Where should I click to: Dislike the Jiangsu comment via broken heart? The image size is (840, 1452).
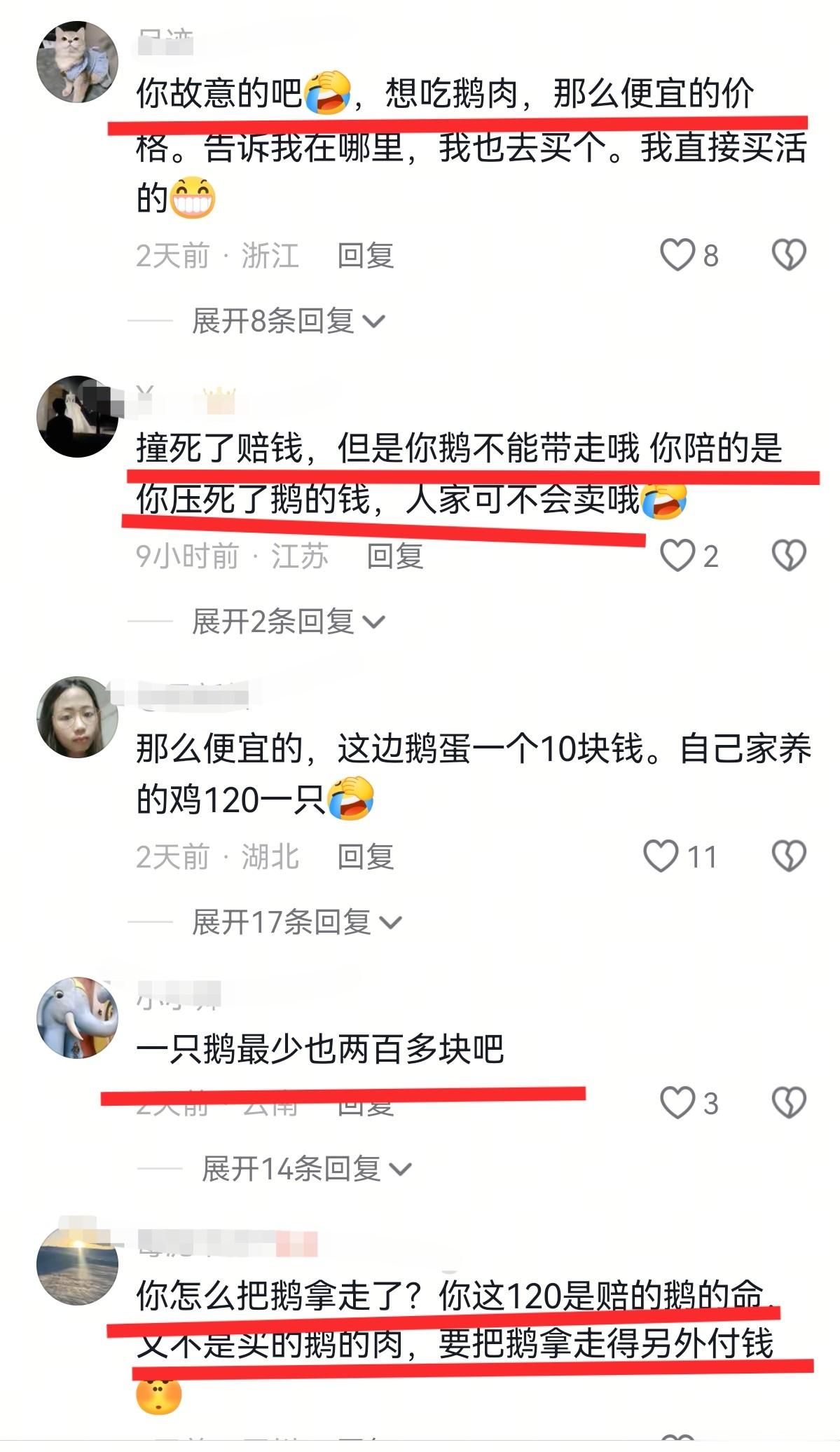(x=789, y=556)
